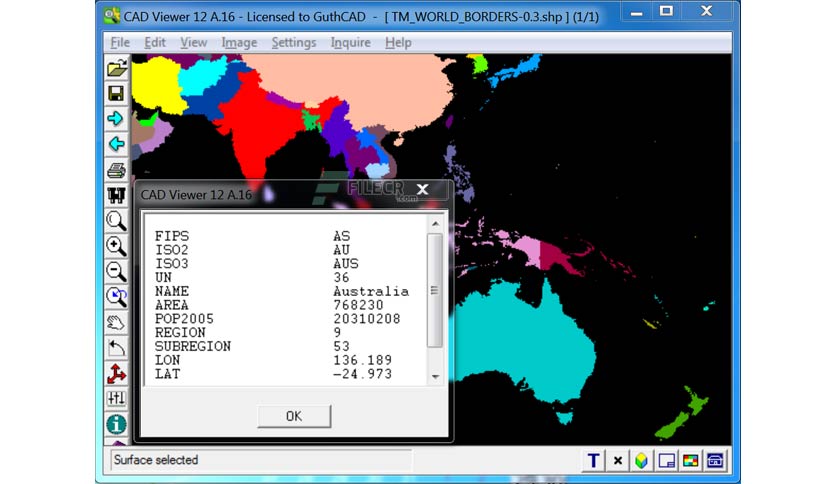Minimize the CAD Viewer main window
Viewport: 836px width, 484px height.
coord(637,12)
